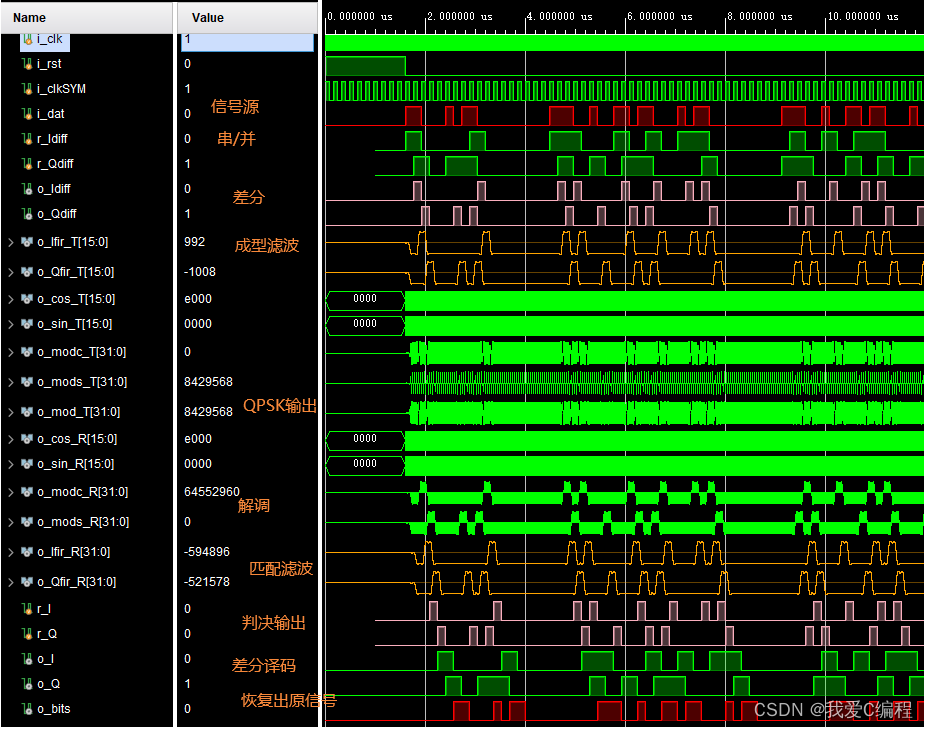The height and width of the screenshot is (729, 929).
Task: Expand the o_sin_R[15:0] bus
Action: [x=11, y=465]
